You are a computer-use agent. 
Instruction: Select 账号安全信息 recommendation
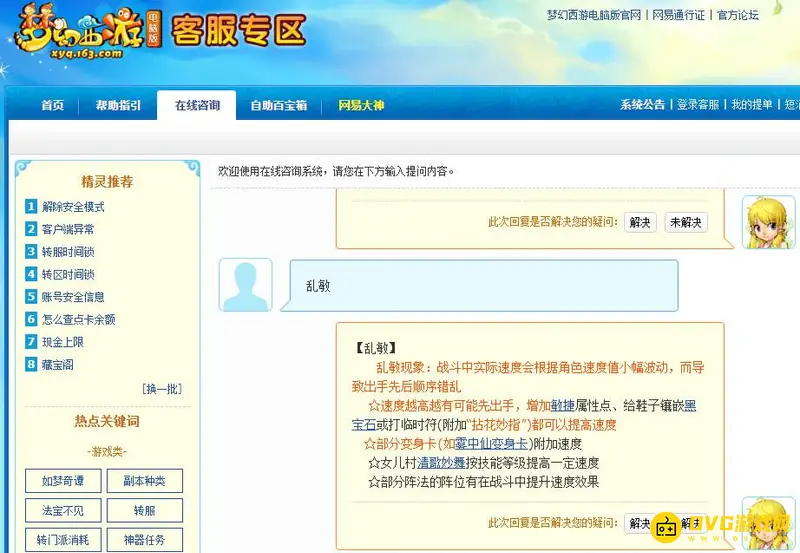(x=73, y=297)
